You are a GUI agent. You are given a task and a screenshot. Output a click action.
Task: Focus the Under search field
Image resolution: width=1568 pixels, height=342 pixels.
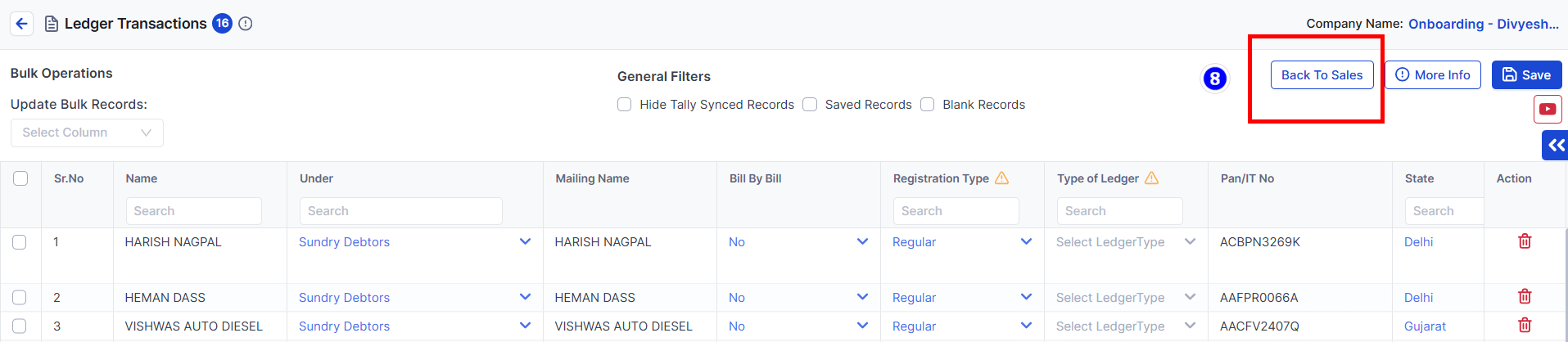pyautogui.click(x=400, y=211)
